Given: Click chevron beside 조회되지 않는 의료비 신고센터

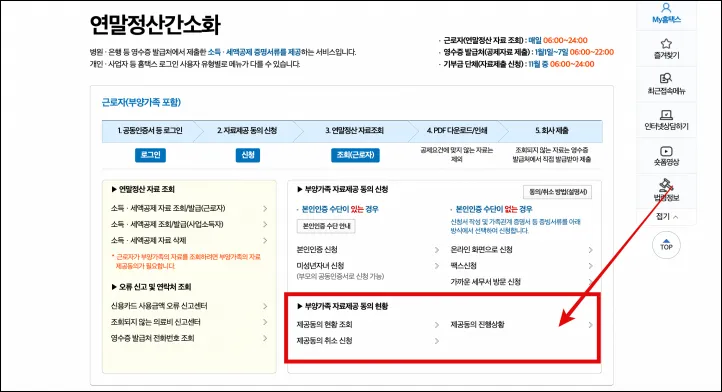Looking at the screenshot, I should 265,322.
